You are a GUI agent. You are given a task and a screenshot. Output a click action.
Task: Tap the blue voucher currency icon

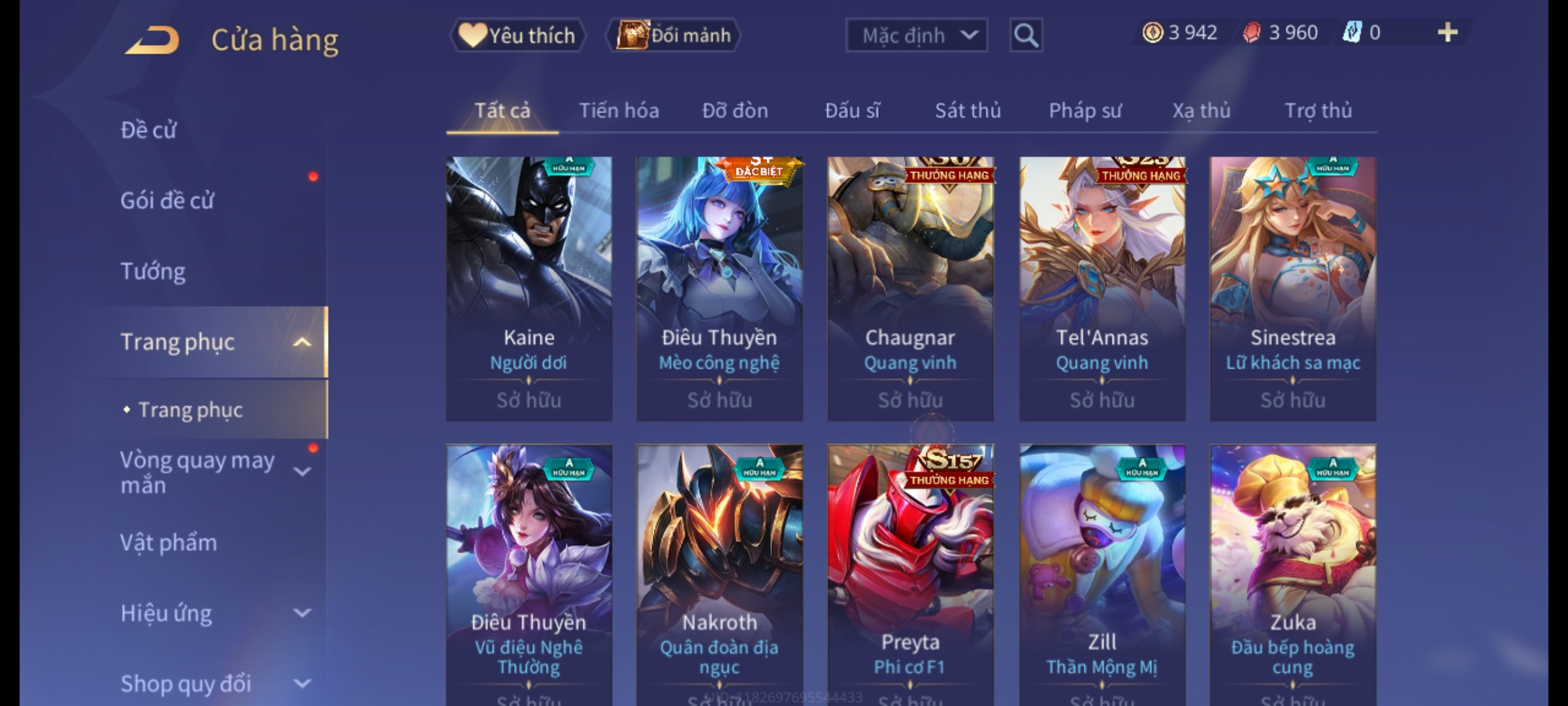(x=1352, y=32)
